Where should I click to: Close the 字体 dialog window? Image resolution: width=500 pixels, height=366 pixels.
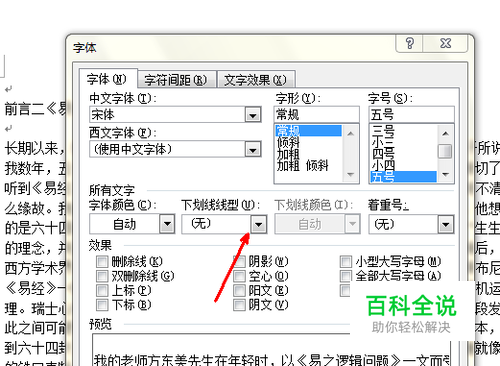pos(445,43)
